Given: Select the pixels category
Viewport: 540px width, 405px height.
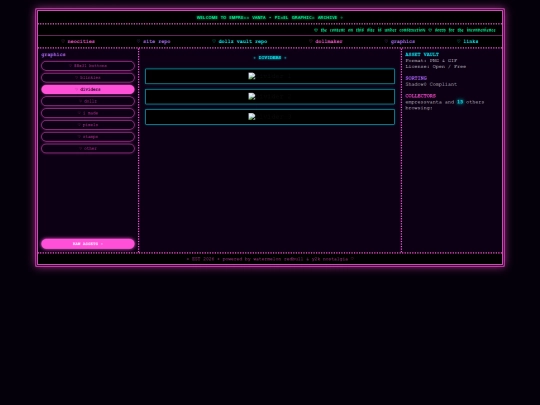Looking at the screenshot, I should [x=88, y=125].
